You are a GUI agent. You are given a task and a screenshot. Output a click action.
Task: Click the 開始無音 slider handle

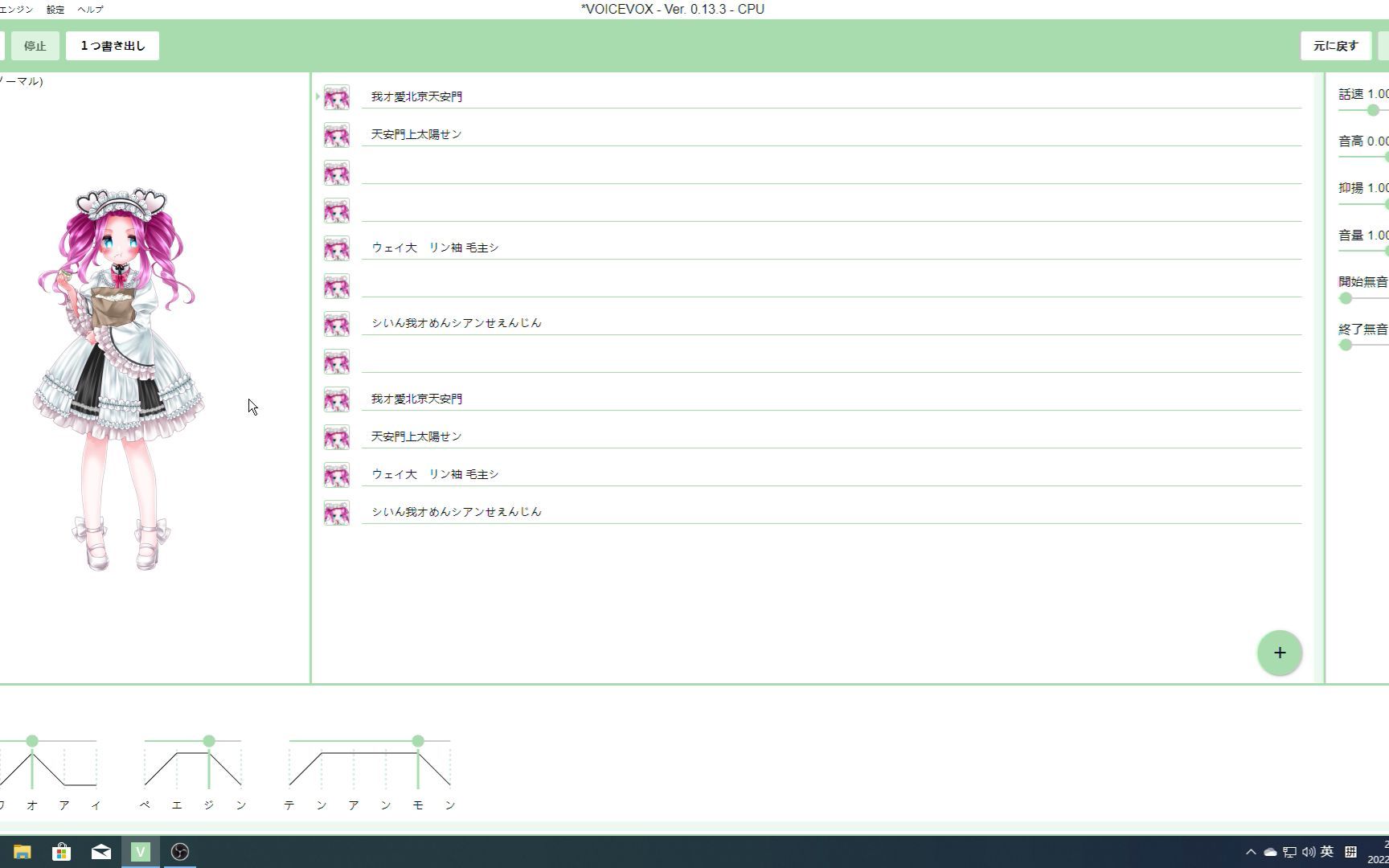1346,298
